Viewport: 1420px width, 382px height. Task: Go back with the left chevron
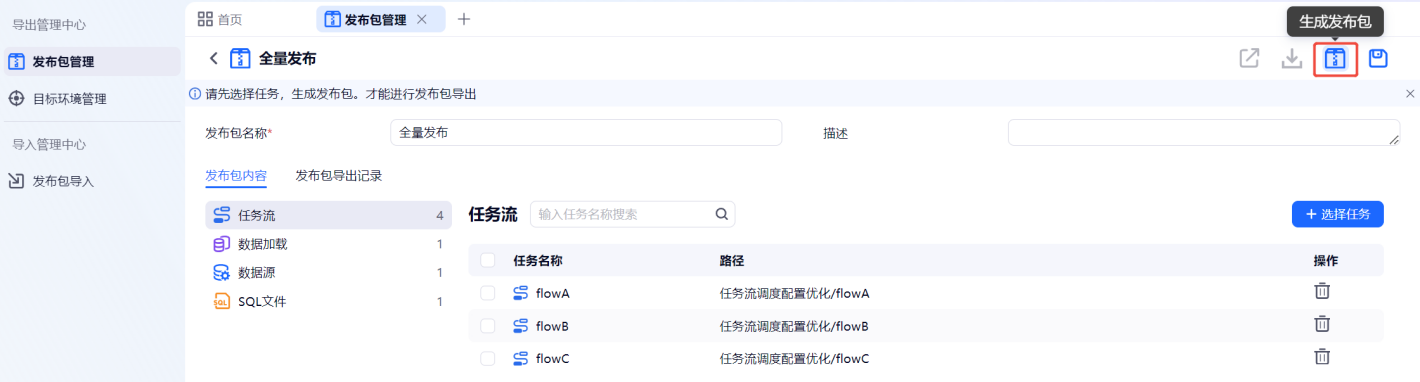[213, 59]
